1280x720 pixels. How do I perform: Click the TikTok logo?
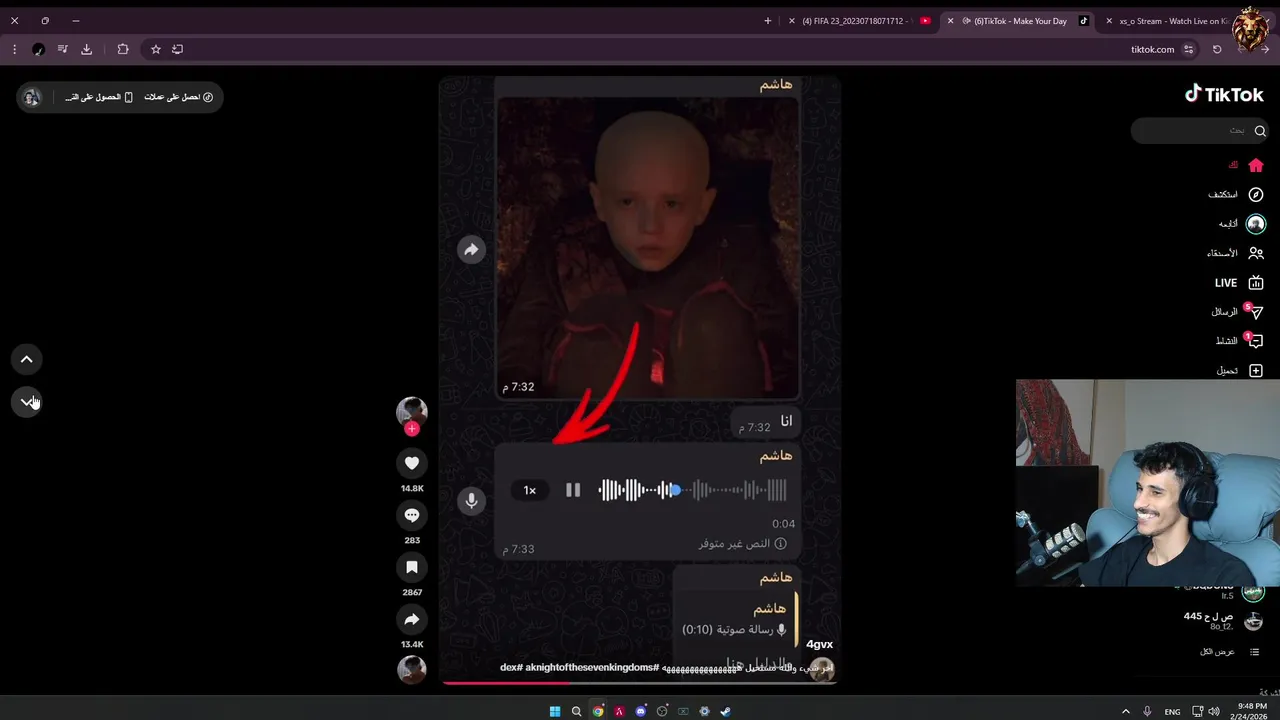[x=1224, y=94]
